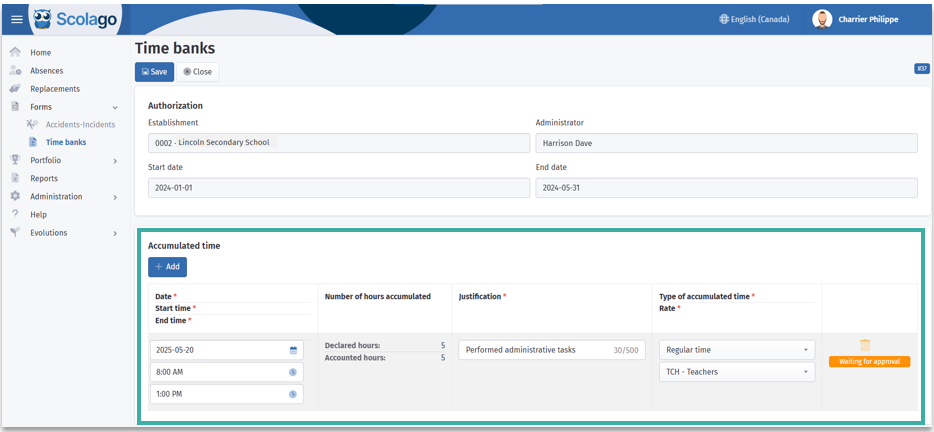
Task: Click the Accounted hours label
Action: coord(355,358)
